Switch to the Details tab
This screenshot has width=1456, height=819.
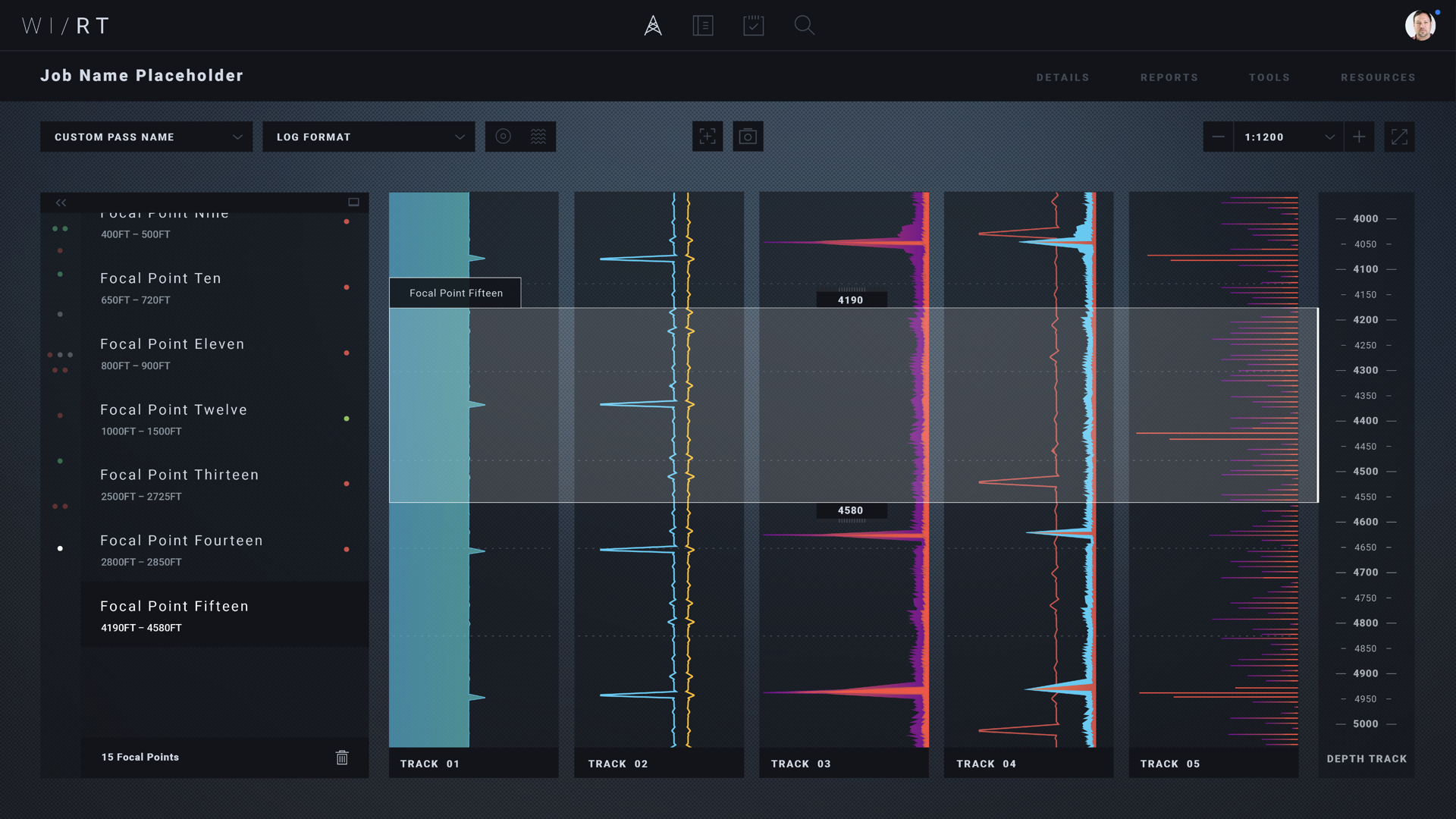(x=1062, y=77)
